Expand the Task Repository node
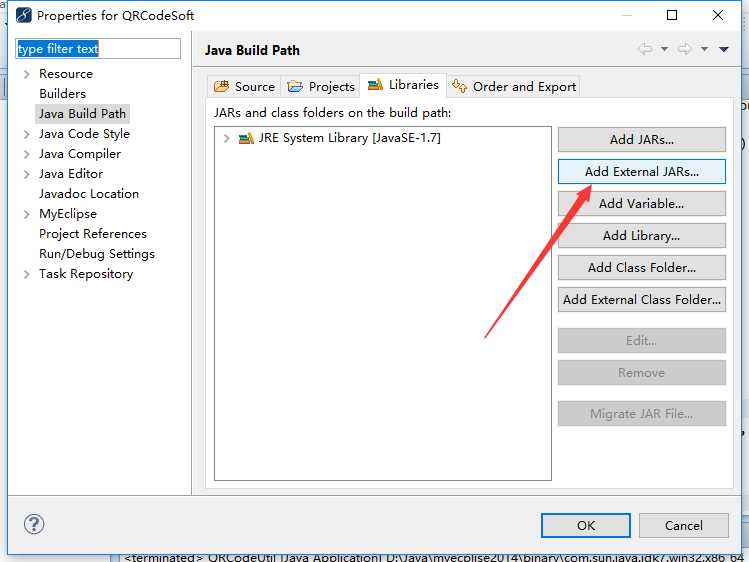749x562 pixels. [27, 274]
